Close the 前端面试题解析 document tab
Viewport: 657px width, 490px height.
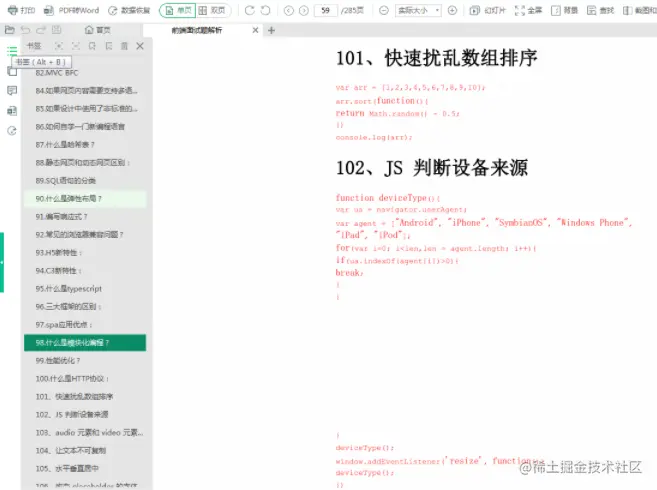click(255, 30)
